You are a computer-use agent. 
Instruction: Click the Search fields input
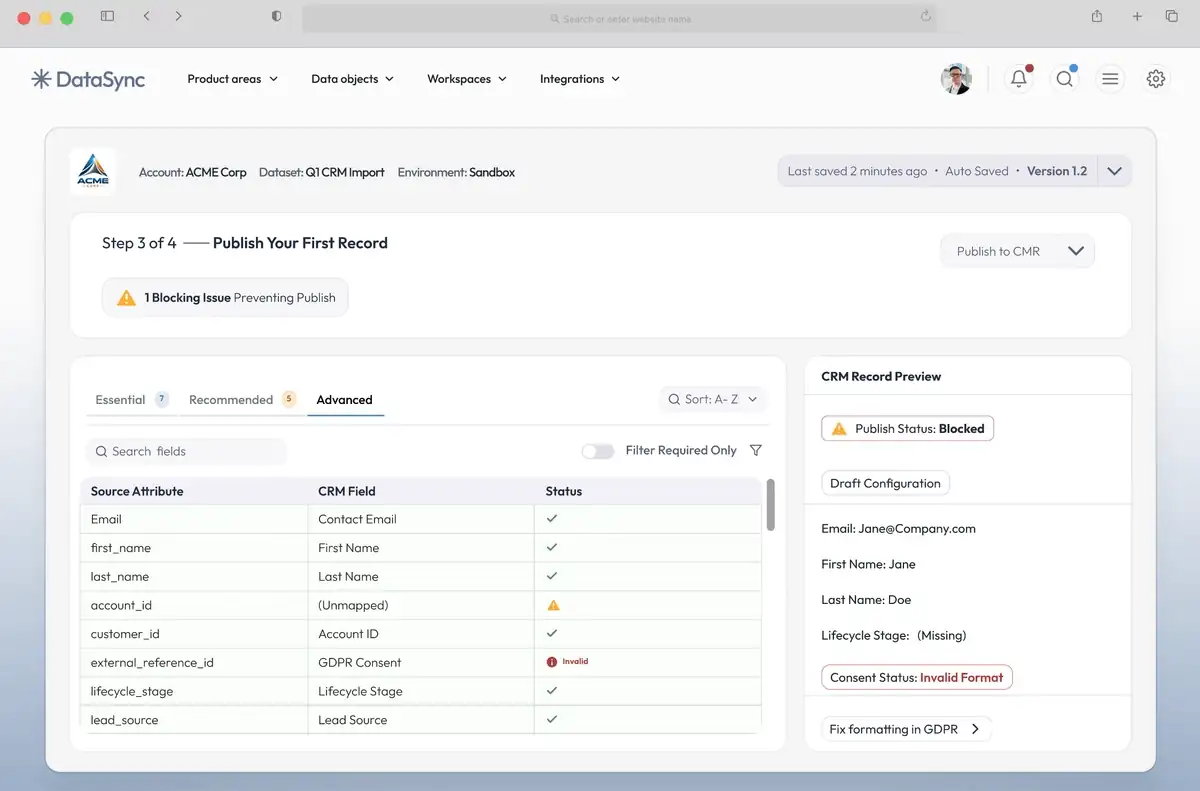click(x=186, y=451)
